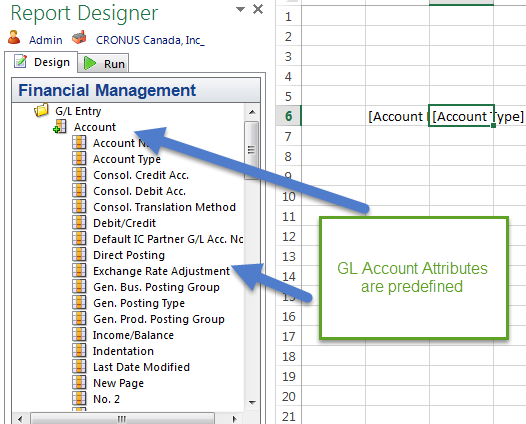Select the Indentation field
This screenshot has width=526, height=424.
tap(123, 351)
